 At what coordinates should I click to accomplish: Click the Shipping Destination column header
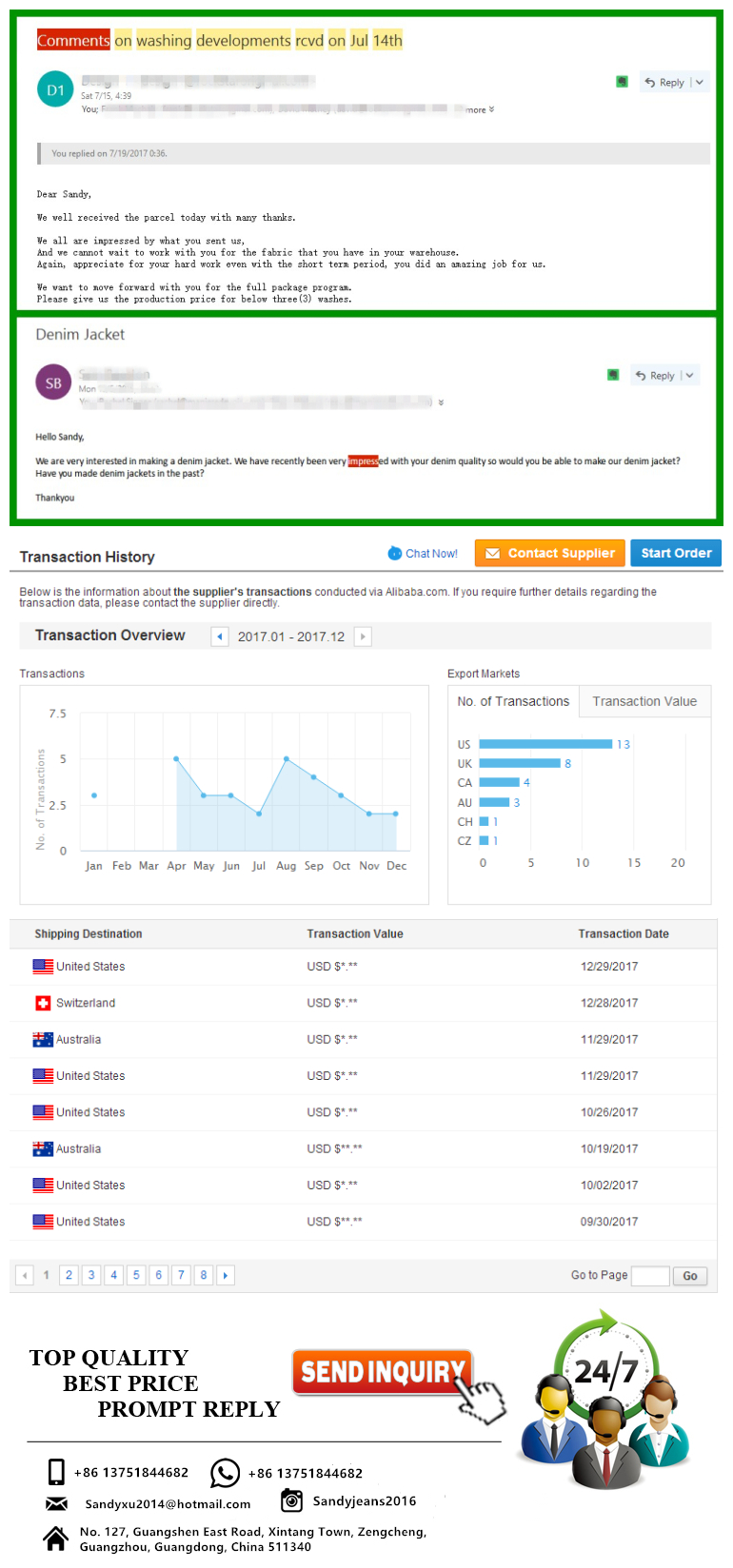pos(89,934)
